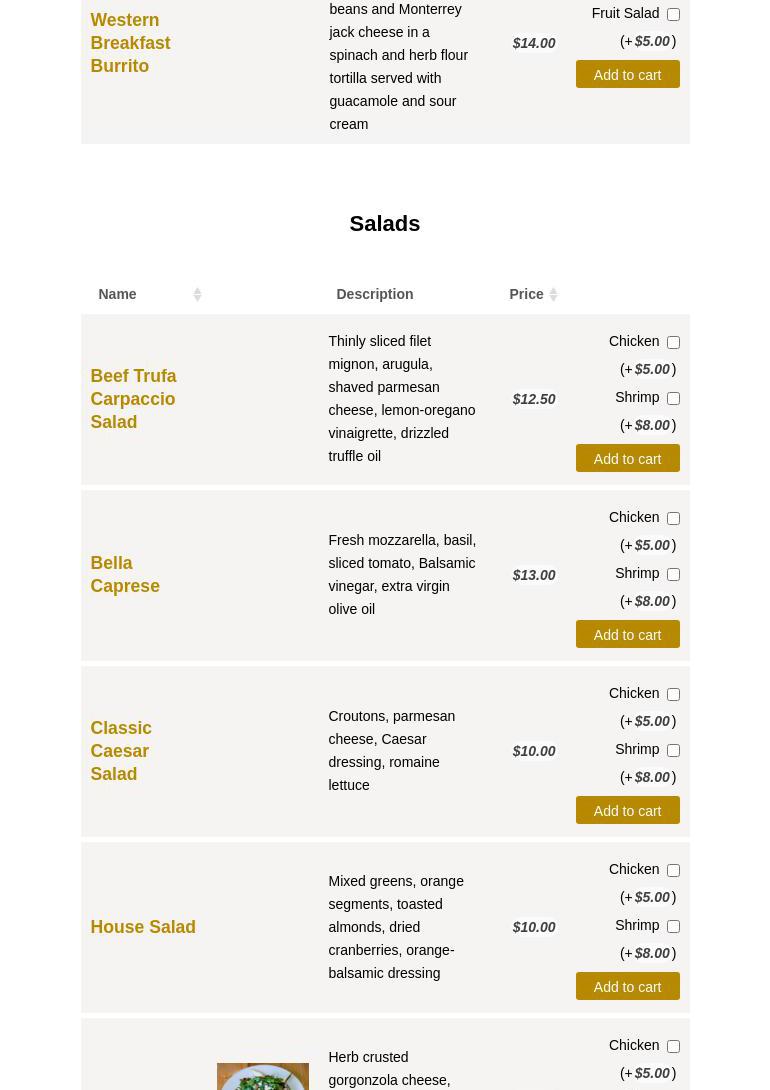Add Western Breakfast Burrito to cart
Image resolution: width=770 pixels, height=1090 pixels.
pyautogui.click(x=627, y=75)
